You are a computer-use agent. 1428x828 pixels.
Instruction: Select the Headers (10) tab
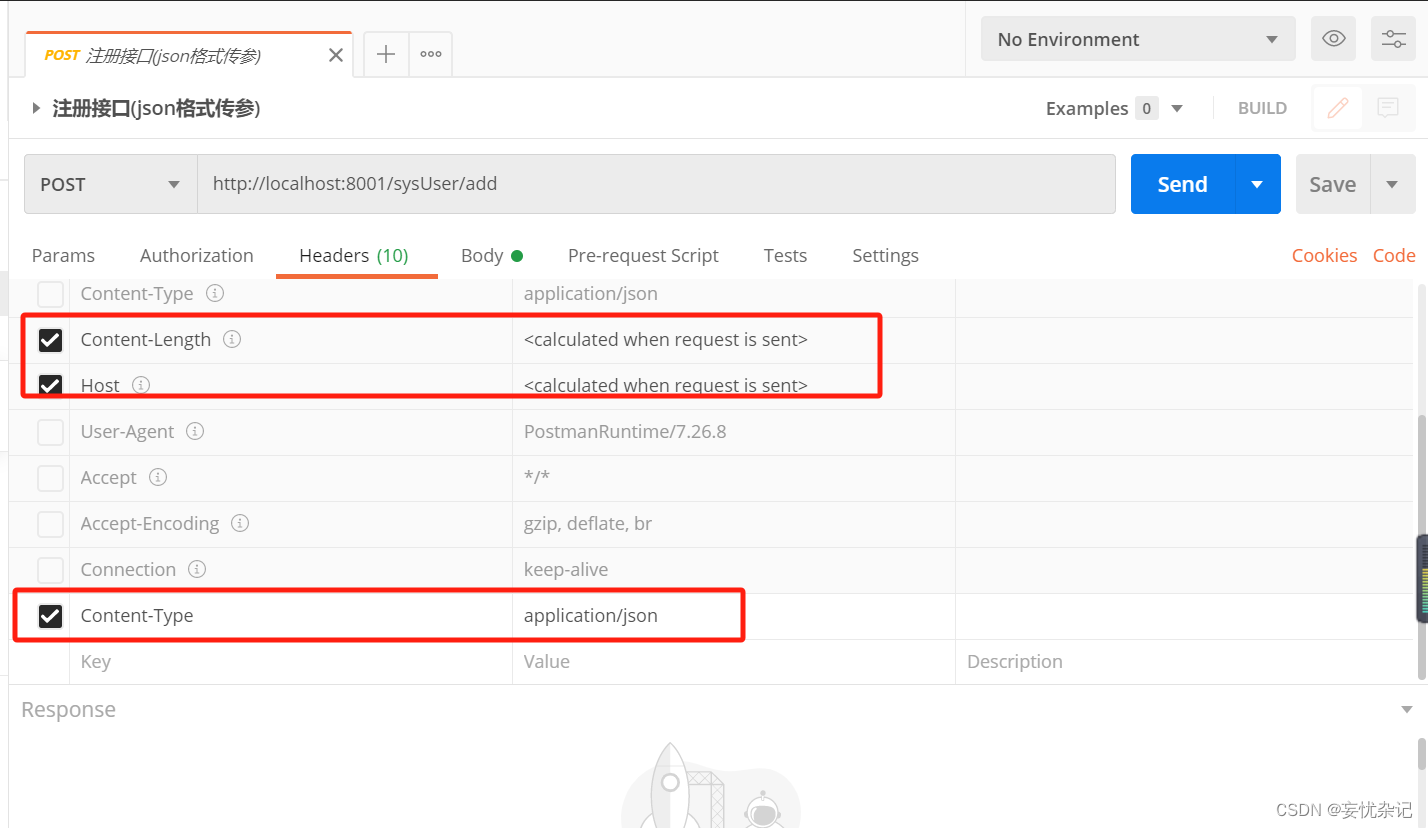(354, 255)
